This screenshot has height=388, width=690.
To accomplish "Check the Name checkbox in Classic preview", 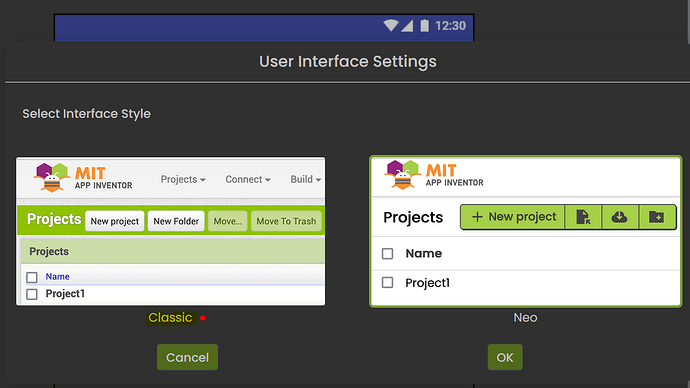I will tap(32, 277).
